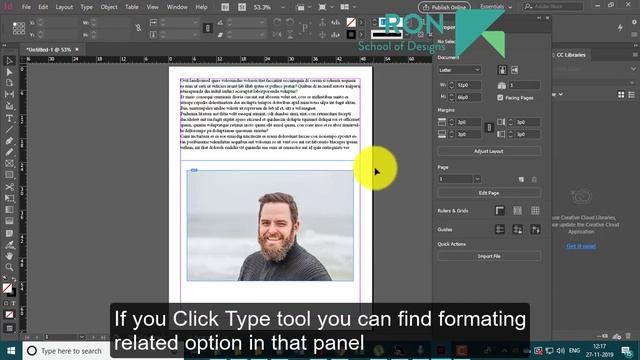Viewport: 640px width, 360px height.
Task: Click create new page icon in Properties
Action: (521, 179)
